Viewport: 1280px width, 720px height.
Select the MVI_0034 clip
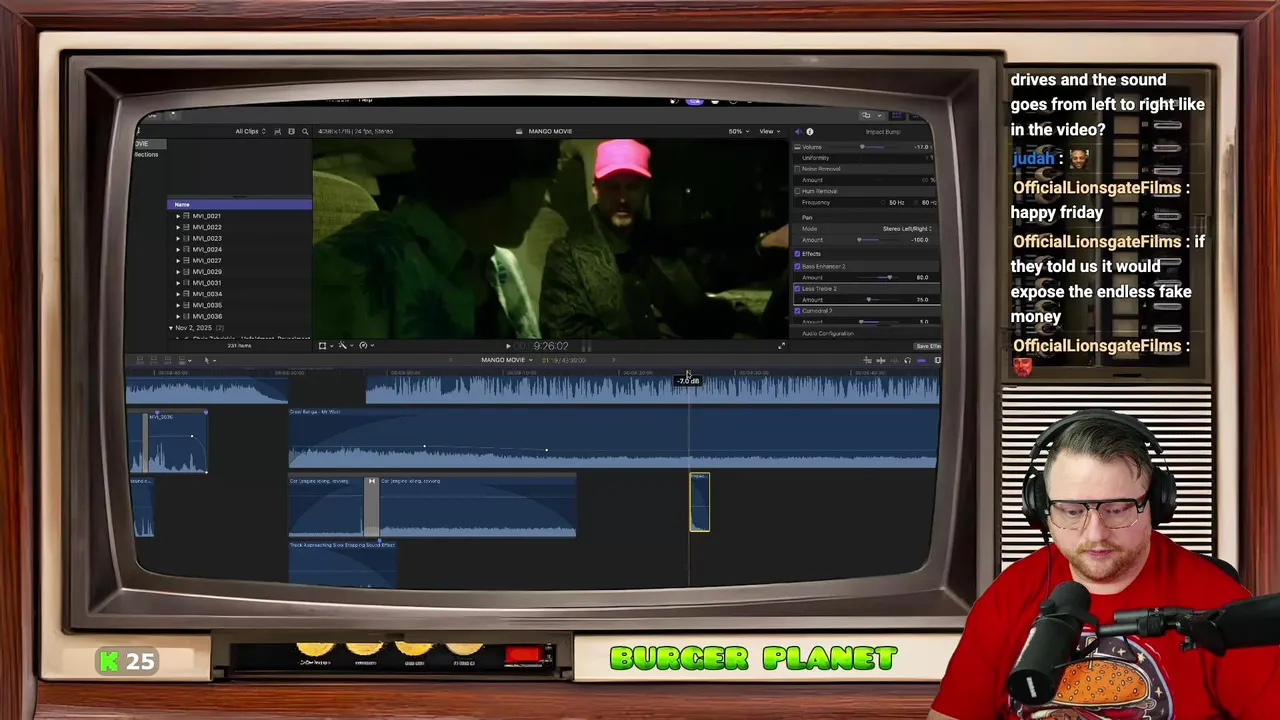[207, 294]
